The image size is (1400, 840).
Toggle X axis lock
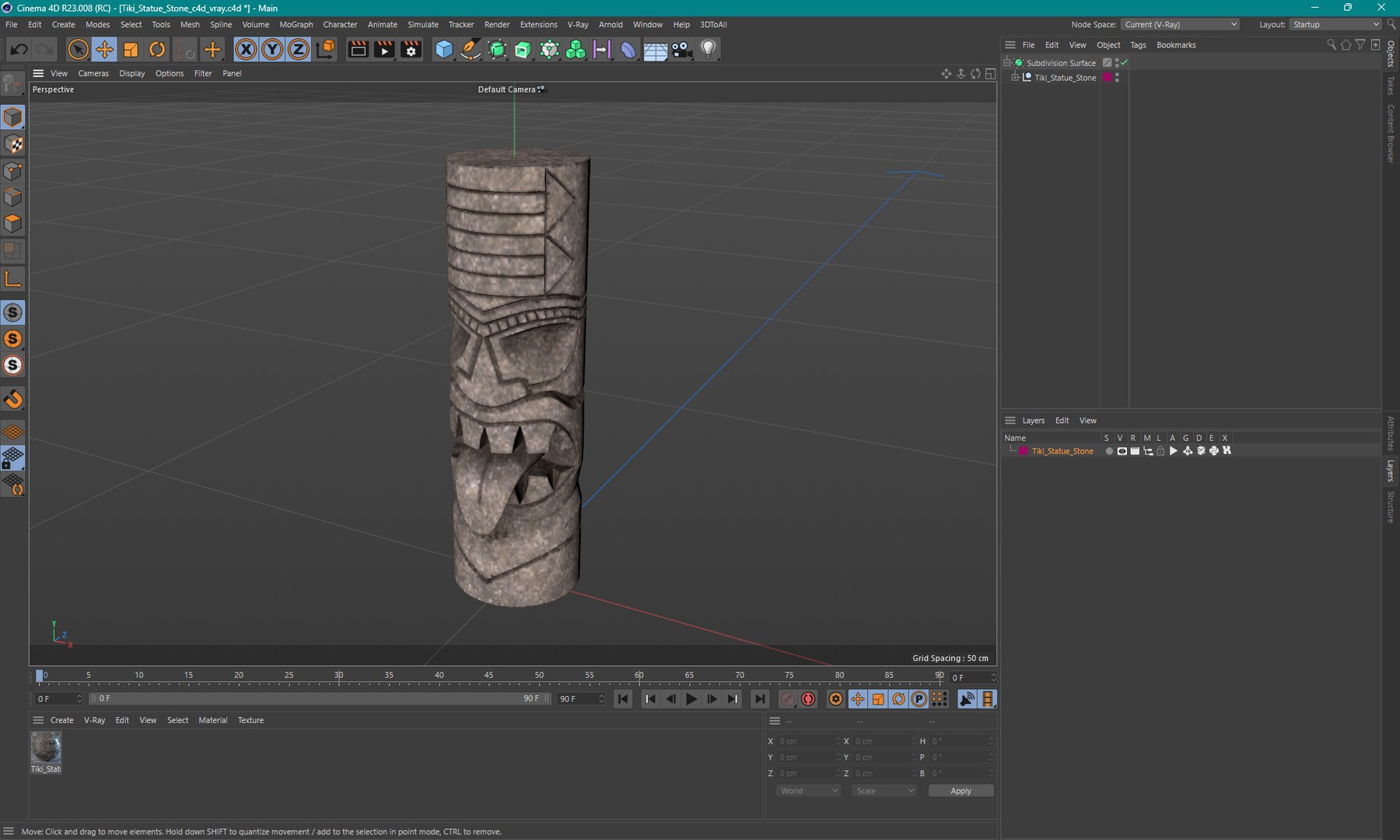tap(246, 50)
